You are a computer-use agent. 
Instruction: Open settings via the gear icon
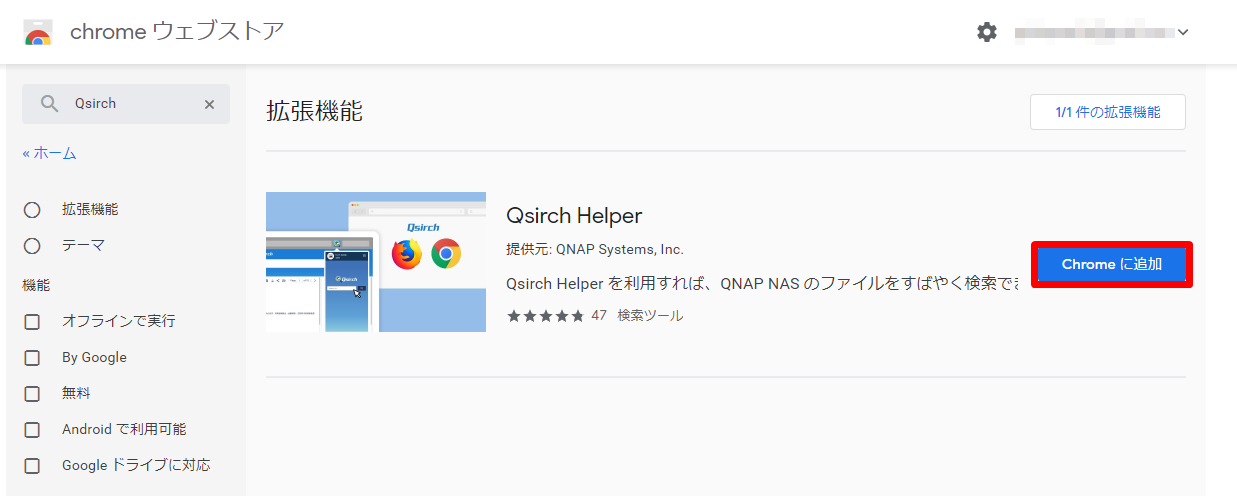tap(987, 32)
